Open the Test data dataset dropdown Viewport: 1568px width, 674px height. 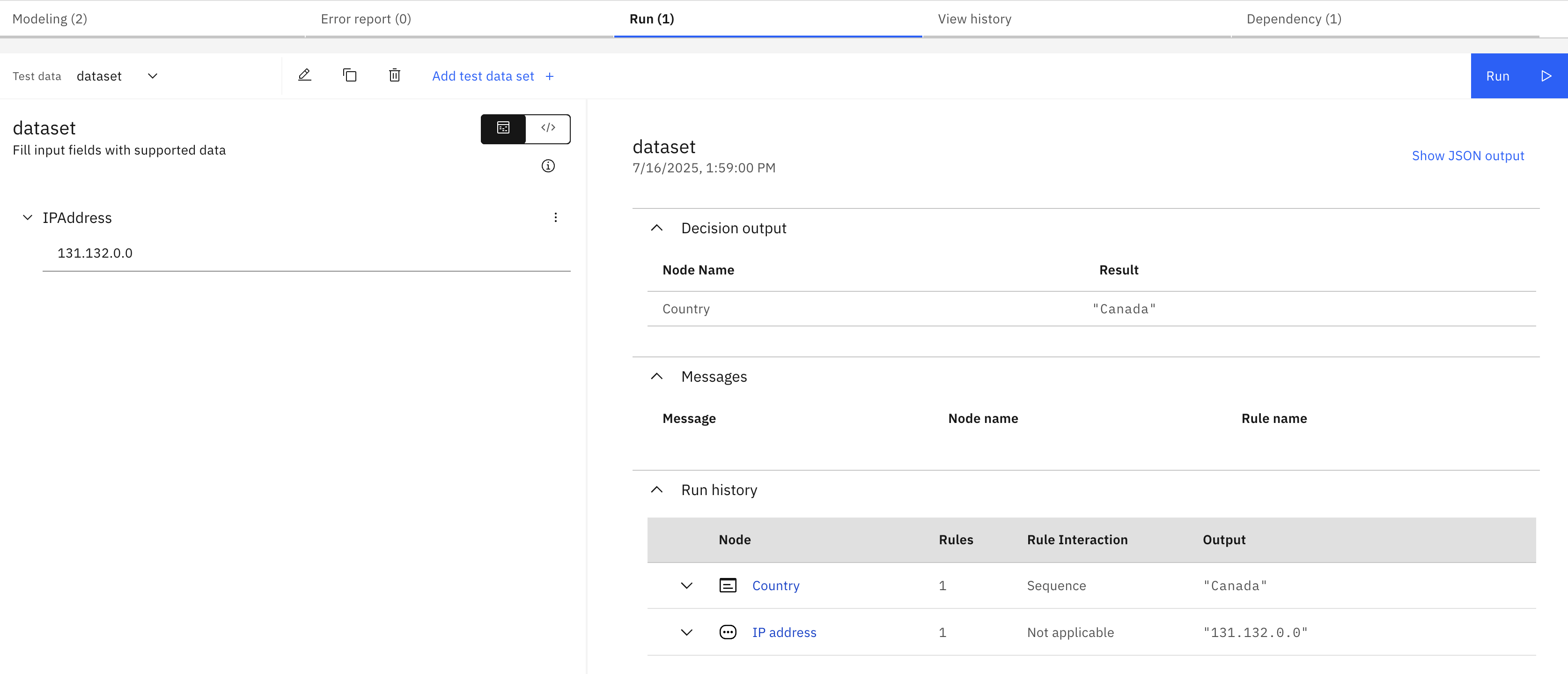[x=118, y=76]
